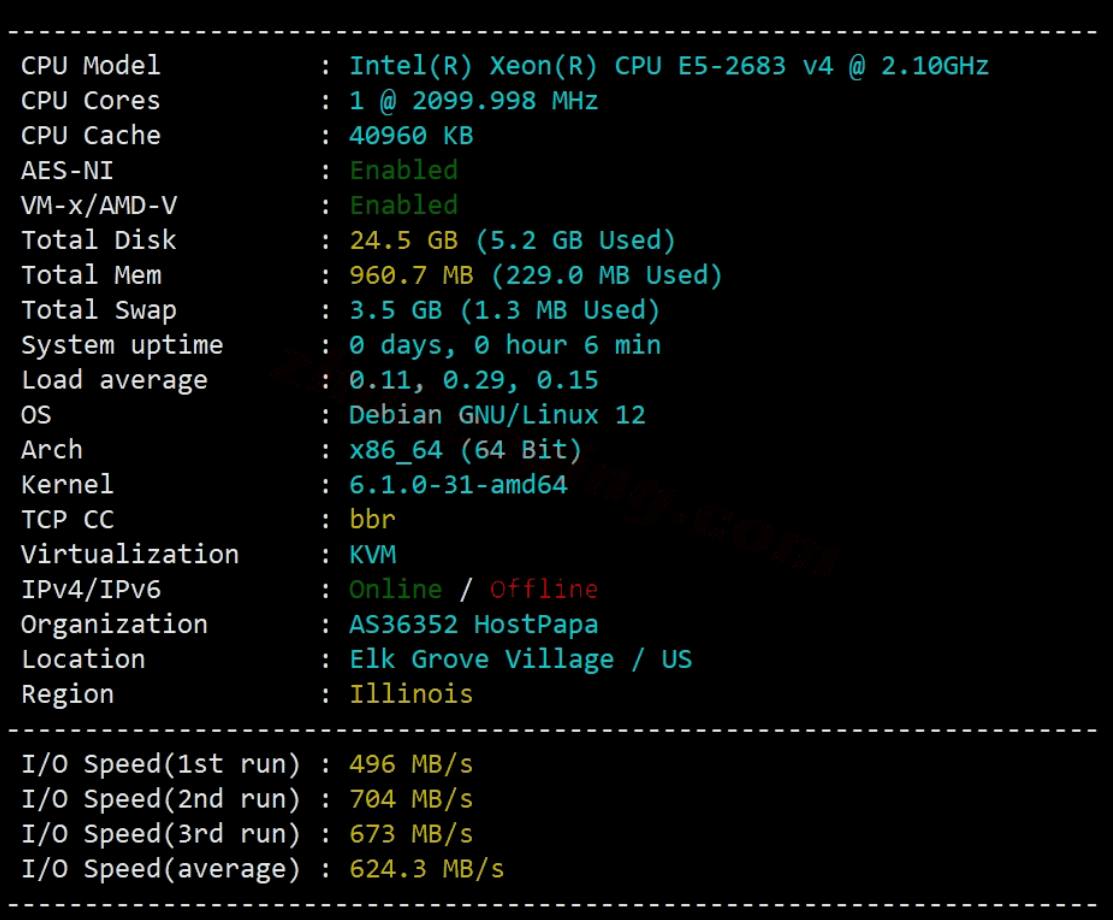Select the CPU Cache value 40960 KB
This screenshot has height=920, width=1113.
pyautogui.click(x=411, y=136)
